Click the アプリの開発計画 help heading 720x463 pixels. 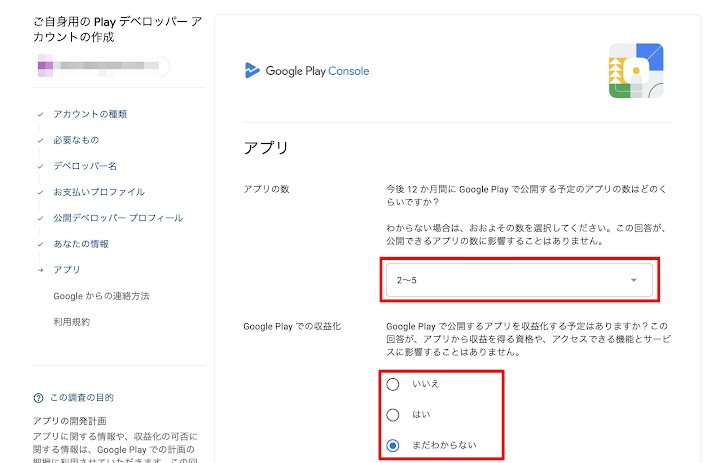click(70, 421)
